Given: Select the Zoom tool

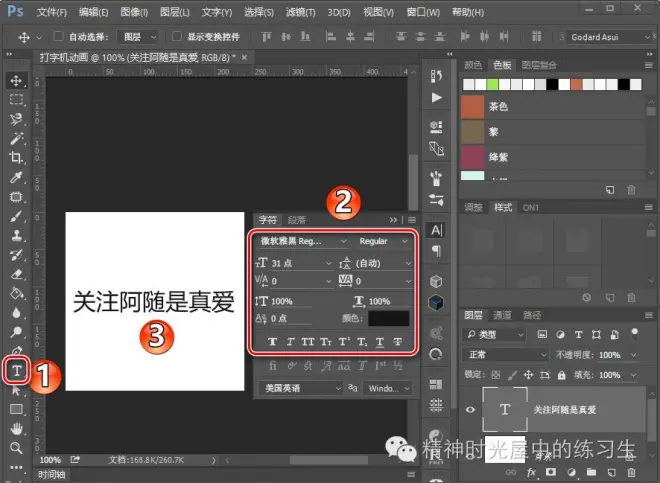Looking at the screenshot, I should pyautogui.click(x=16, y=448).
